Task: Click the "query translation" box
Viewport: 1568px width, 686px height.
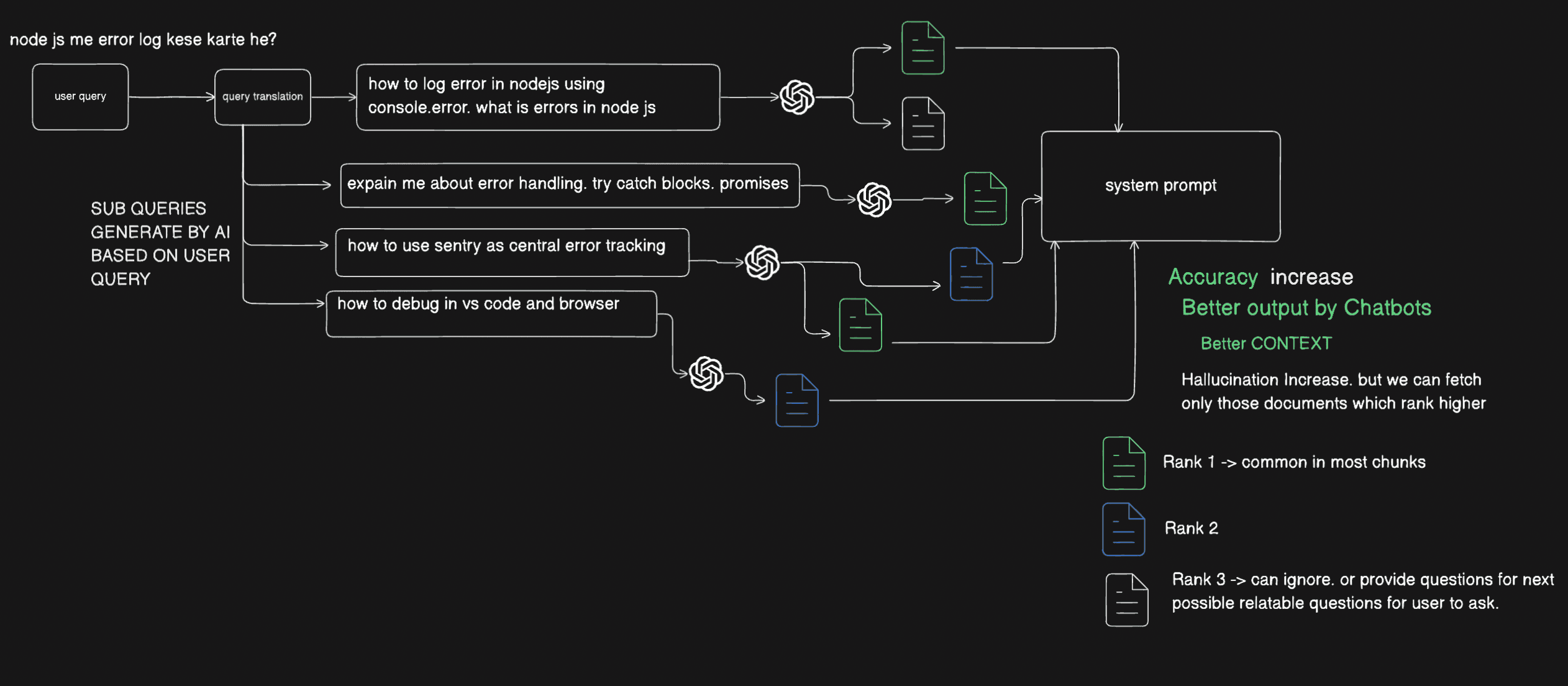Action: coord(263,97)
